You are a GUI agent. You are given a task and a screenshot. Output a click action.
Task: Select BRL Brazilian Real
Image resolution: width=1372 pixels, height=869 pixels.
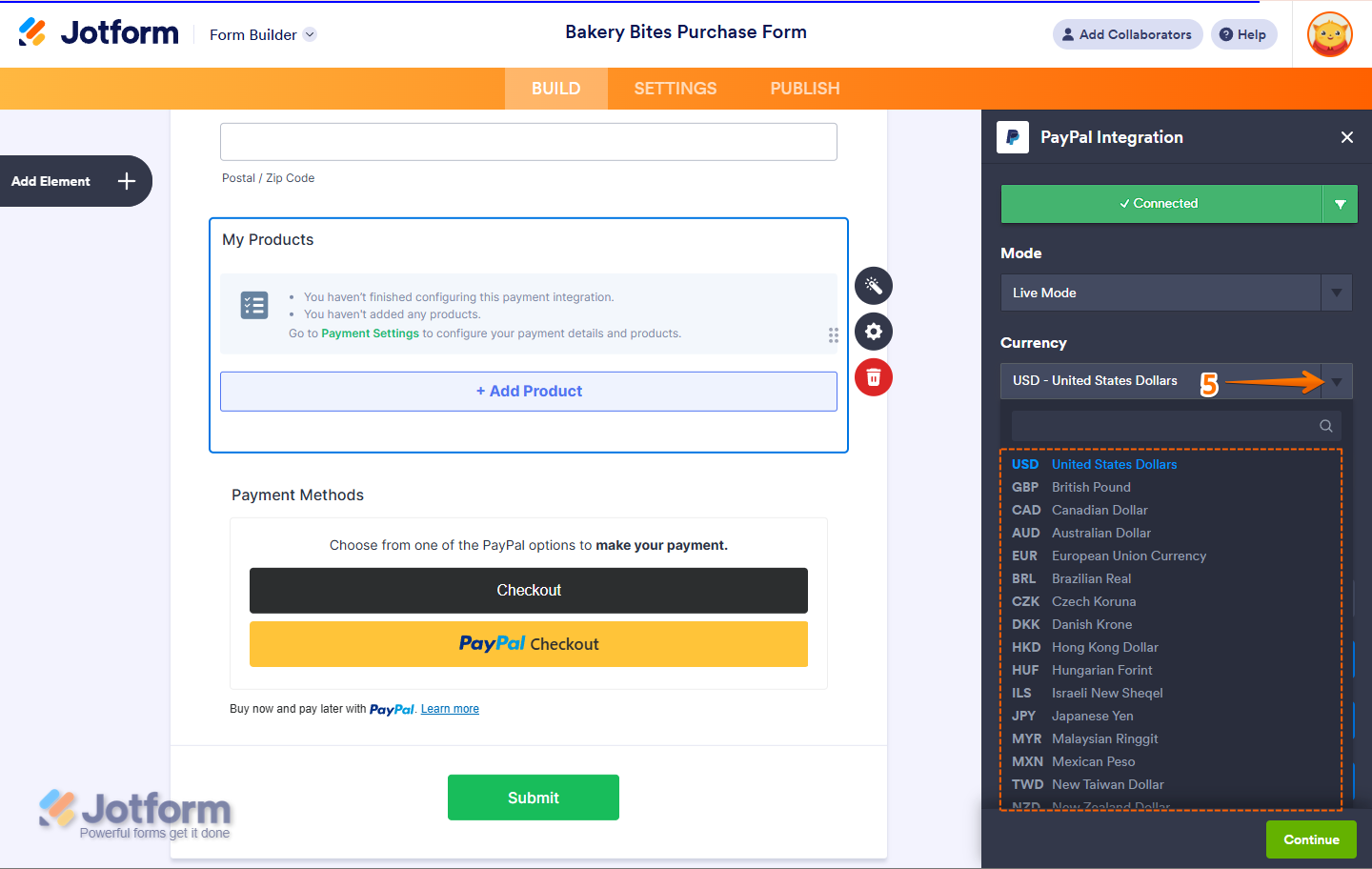pos(1171,578)
